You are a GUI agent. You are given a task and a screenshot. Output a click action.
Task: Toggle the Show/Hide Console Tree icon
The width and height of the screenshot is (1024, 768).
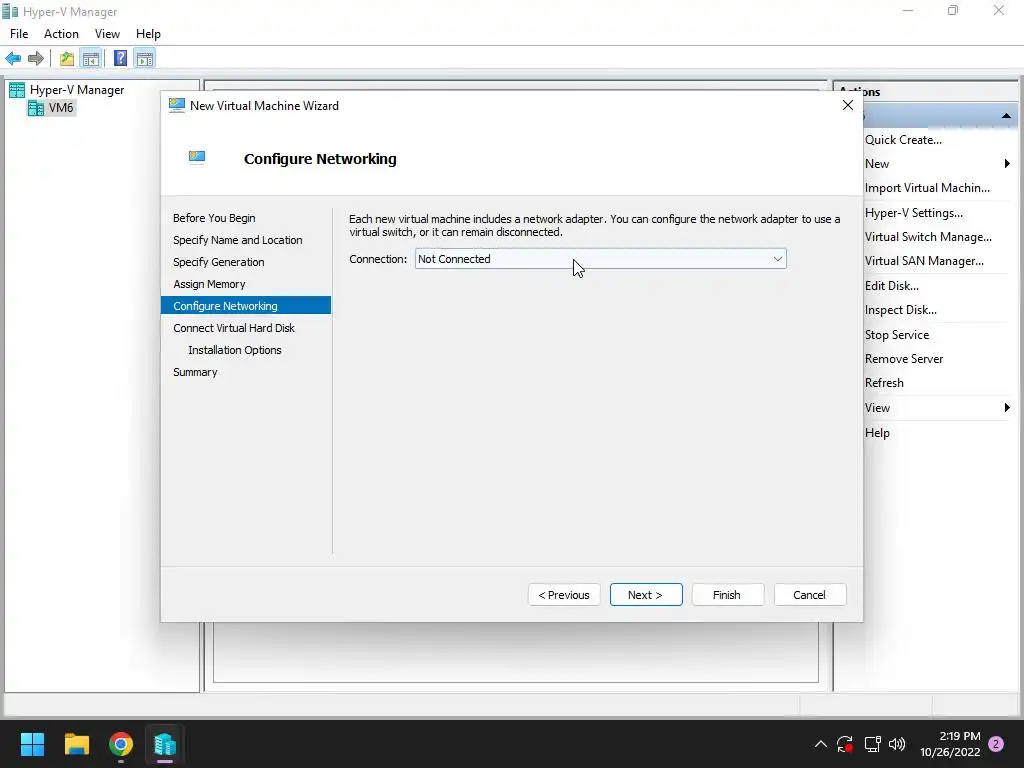coord(91,59)
